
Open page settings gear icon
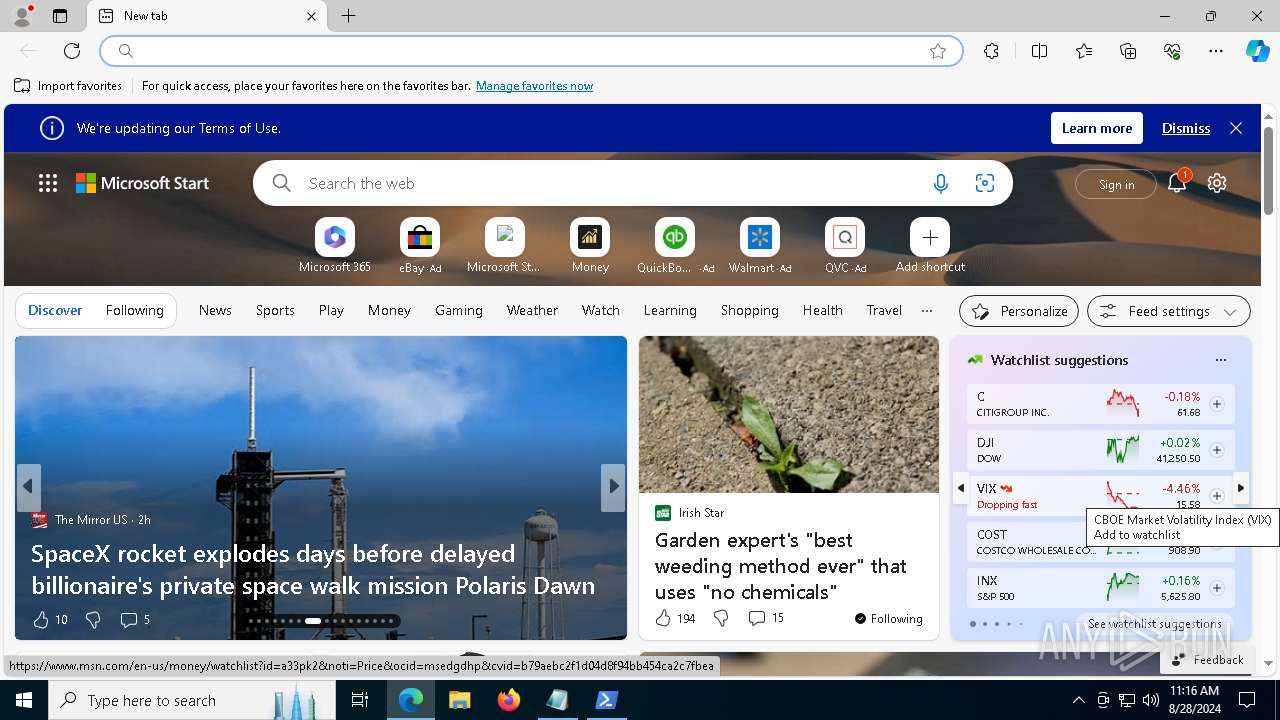[x=1217, y=183]
